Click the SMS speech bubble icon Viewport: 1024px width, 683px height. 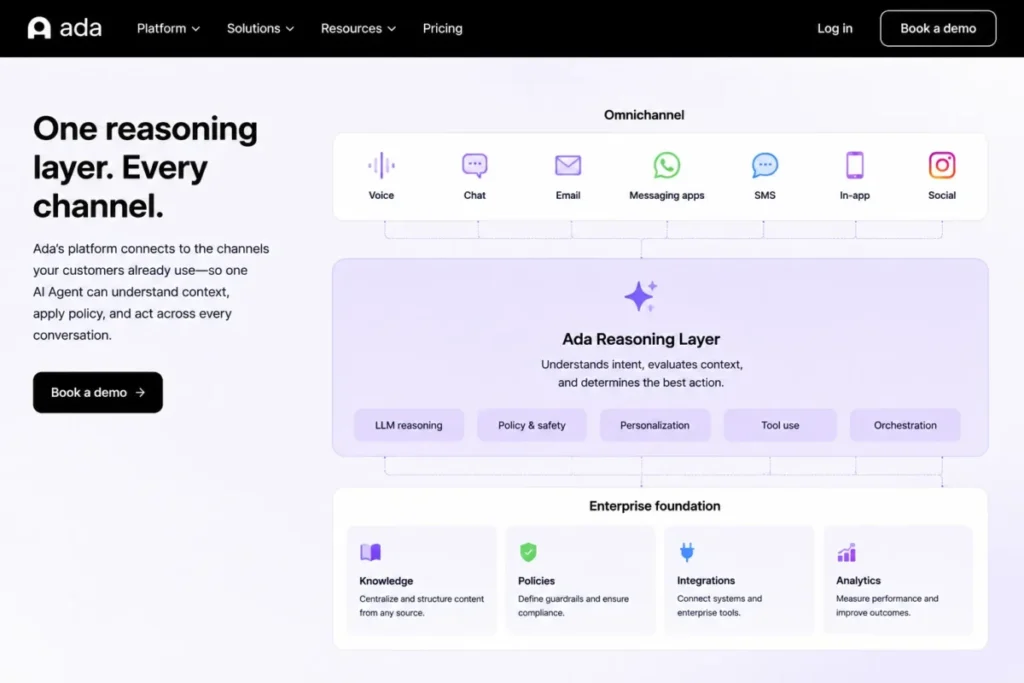765,165
